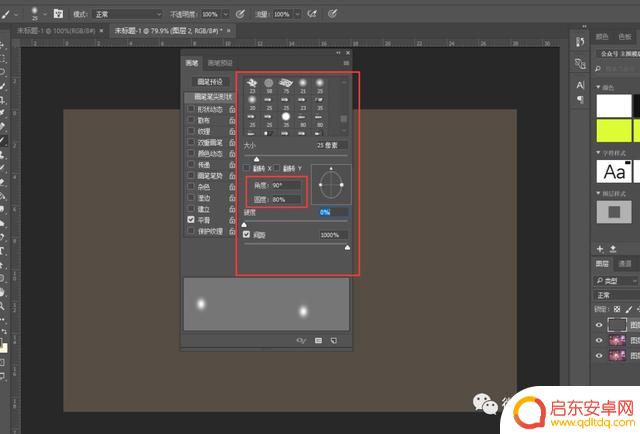Open the Paragraph panel icon

pos(580,99)
